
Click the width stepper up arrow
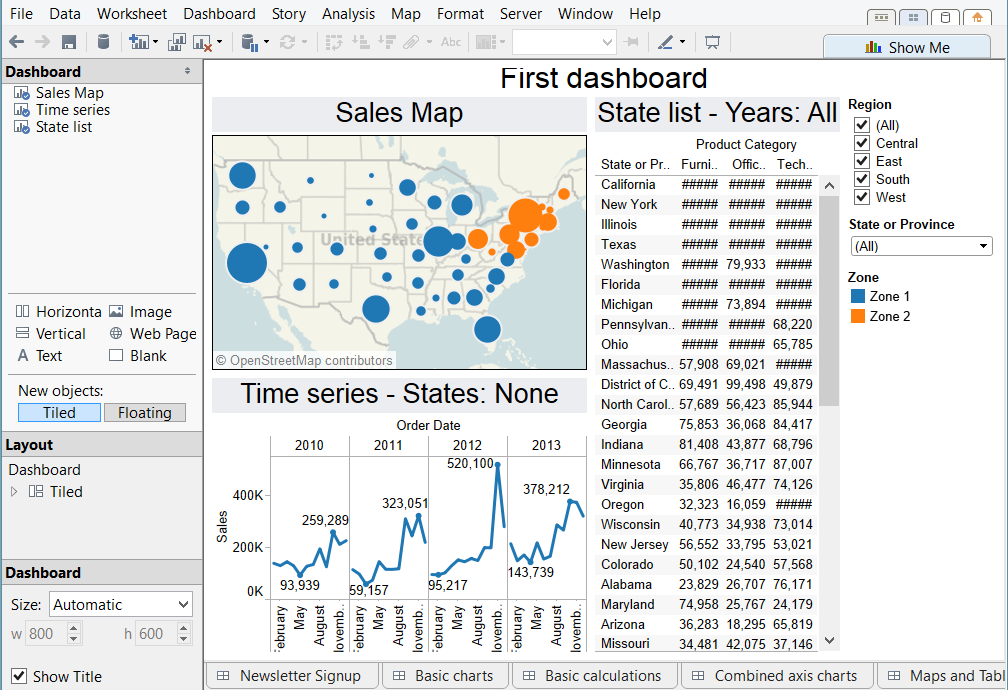tap(74, 628)
